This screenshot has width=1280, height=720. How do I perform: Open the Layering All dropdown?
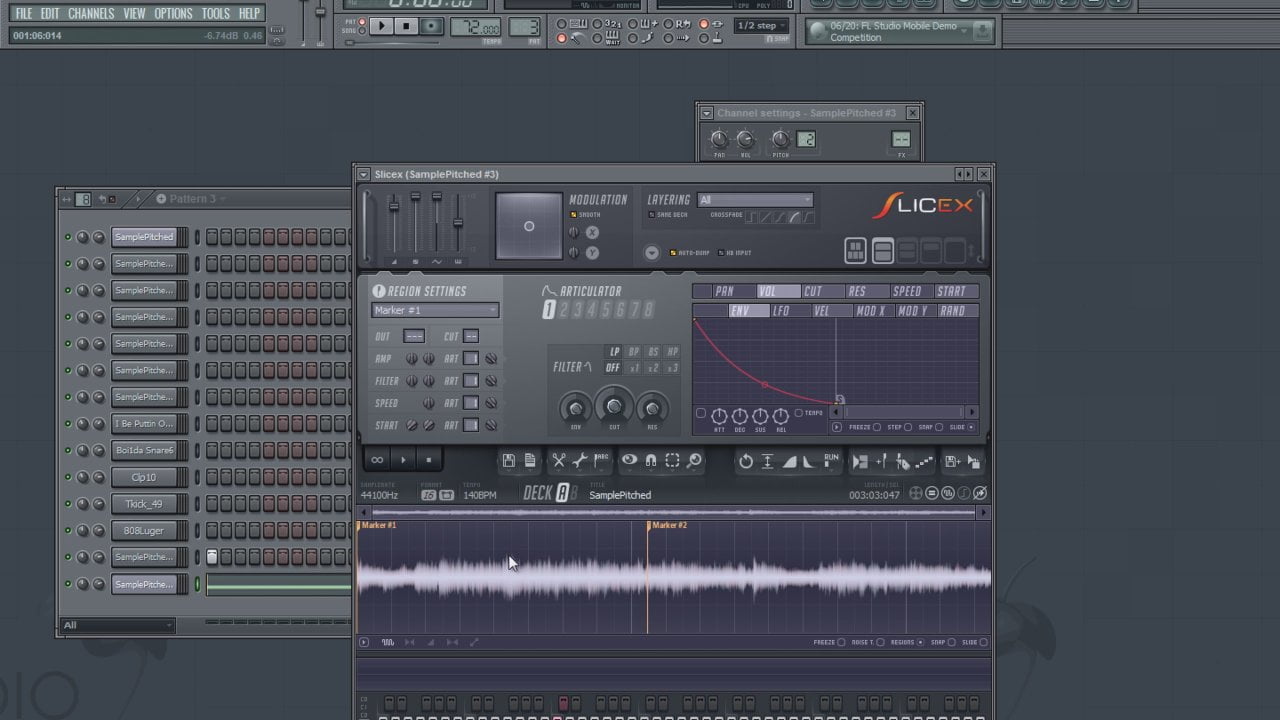(755, 200)
